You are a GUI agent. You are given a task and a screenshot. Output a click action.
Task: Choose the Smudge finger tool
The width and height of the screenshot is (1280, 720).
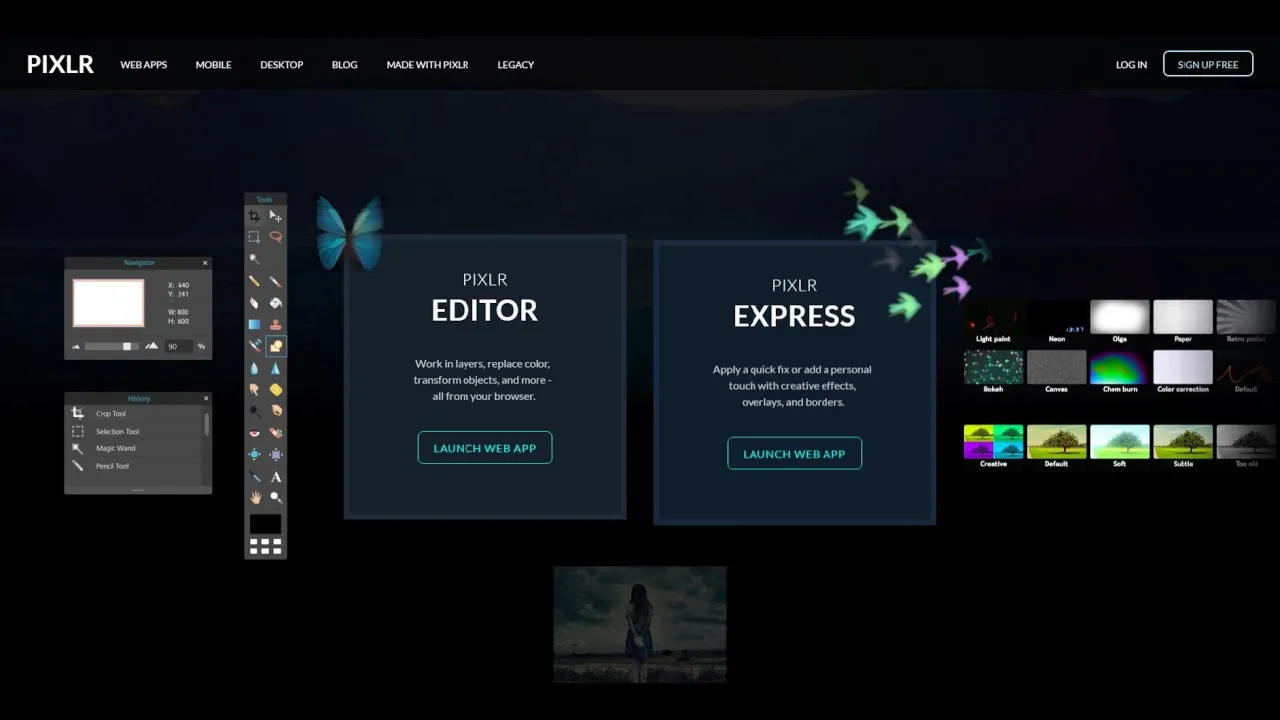(255, 389)
